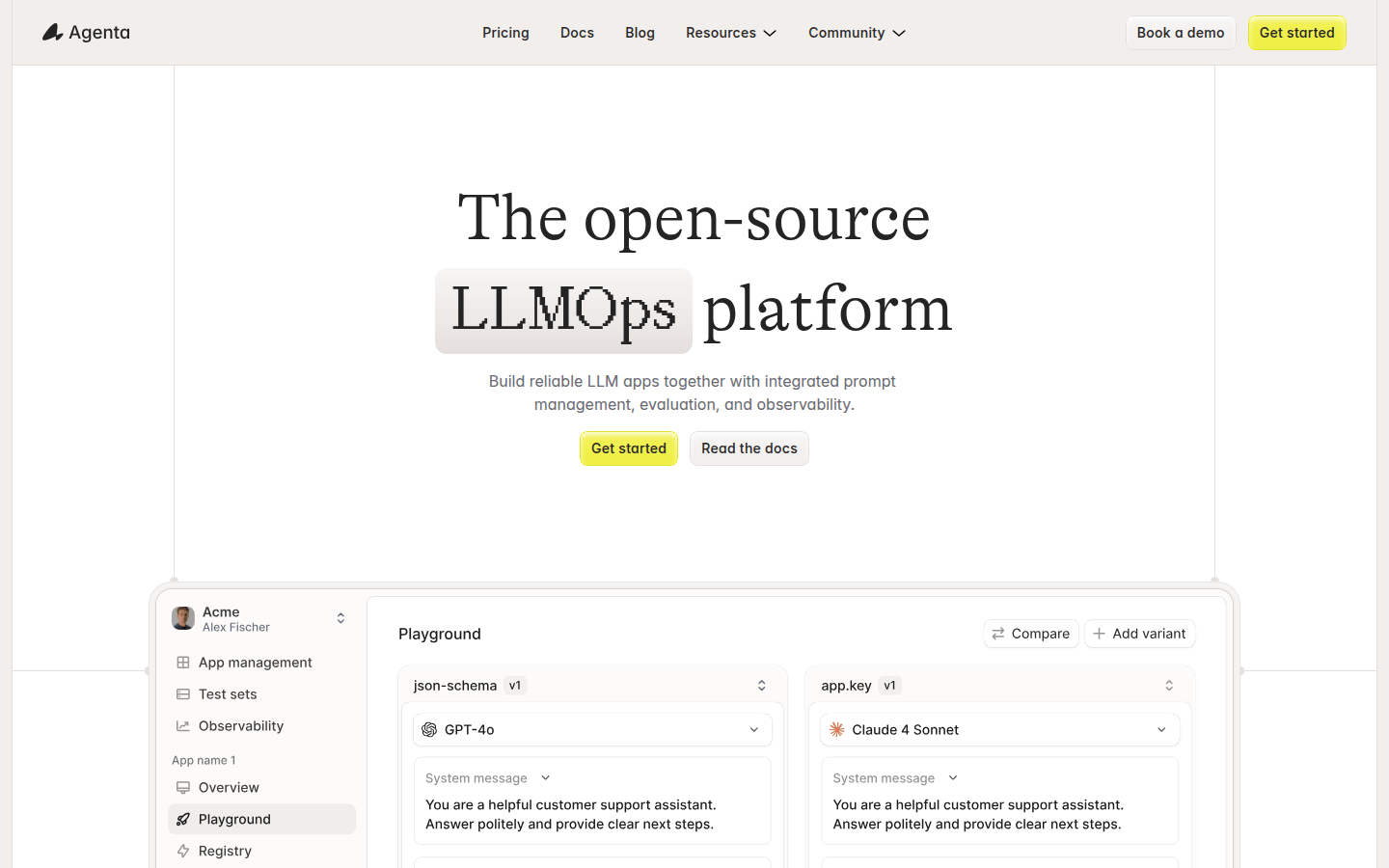Click the Playground rocket icon
Image resolution: width=1389 pixels, height=868 pixels.
183,820
